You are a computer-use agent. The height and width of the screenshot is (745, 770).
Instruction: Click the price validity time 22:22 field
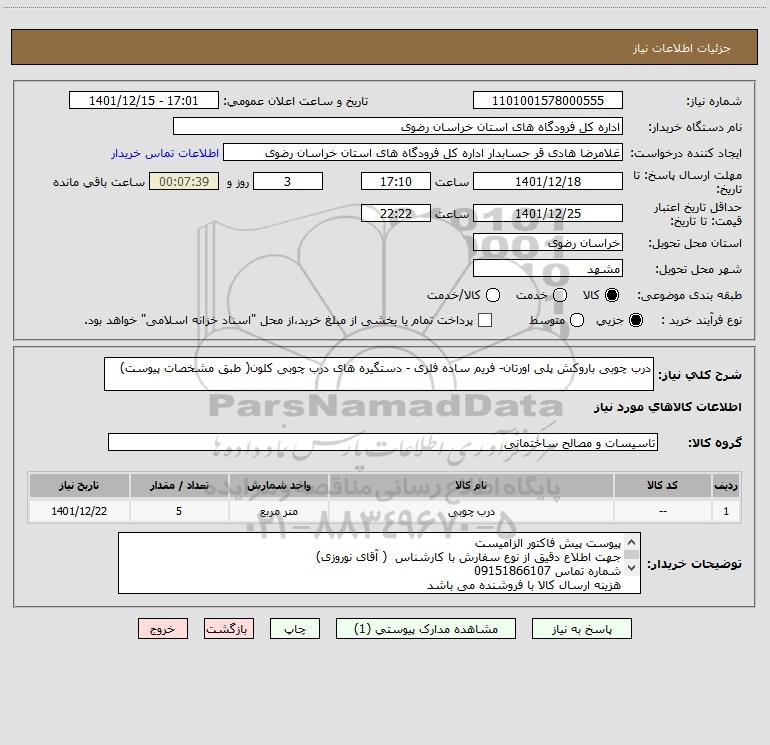click(396, 213)
